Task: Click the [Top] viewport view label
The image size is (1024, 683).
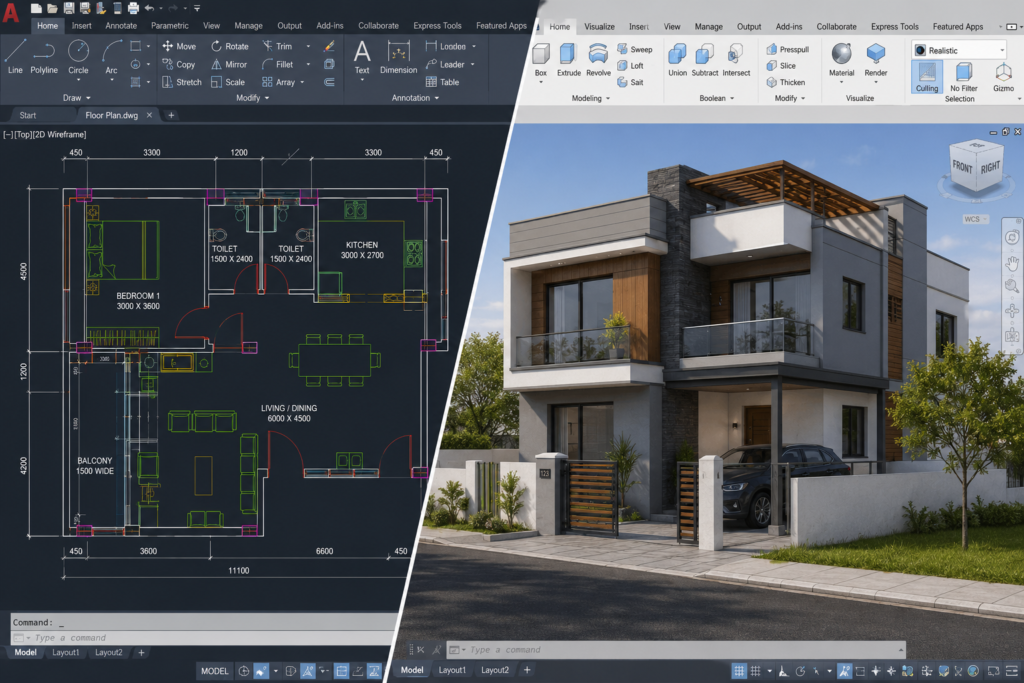Action: (22, 135)
